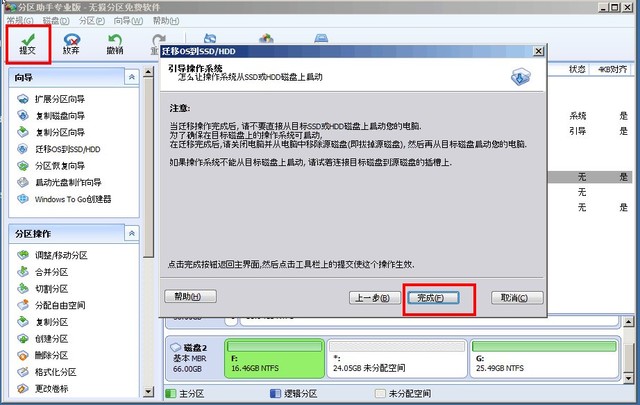Select 迁移OS到SSD/HDD in sidebar
The image size is (640, 405).
[67, 149]
